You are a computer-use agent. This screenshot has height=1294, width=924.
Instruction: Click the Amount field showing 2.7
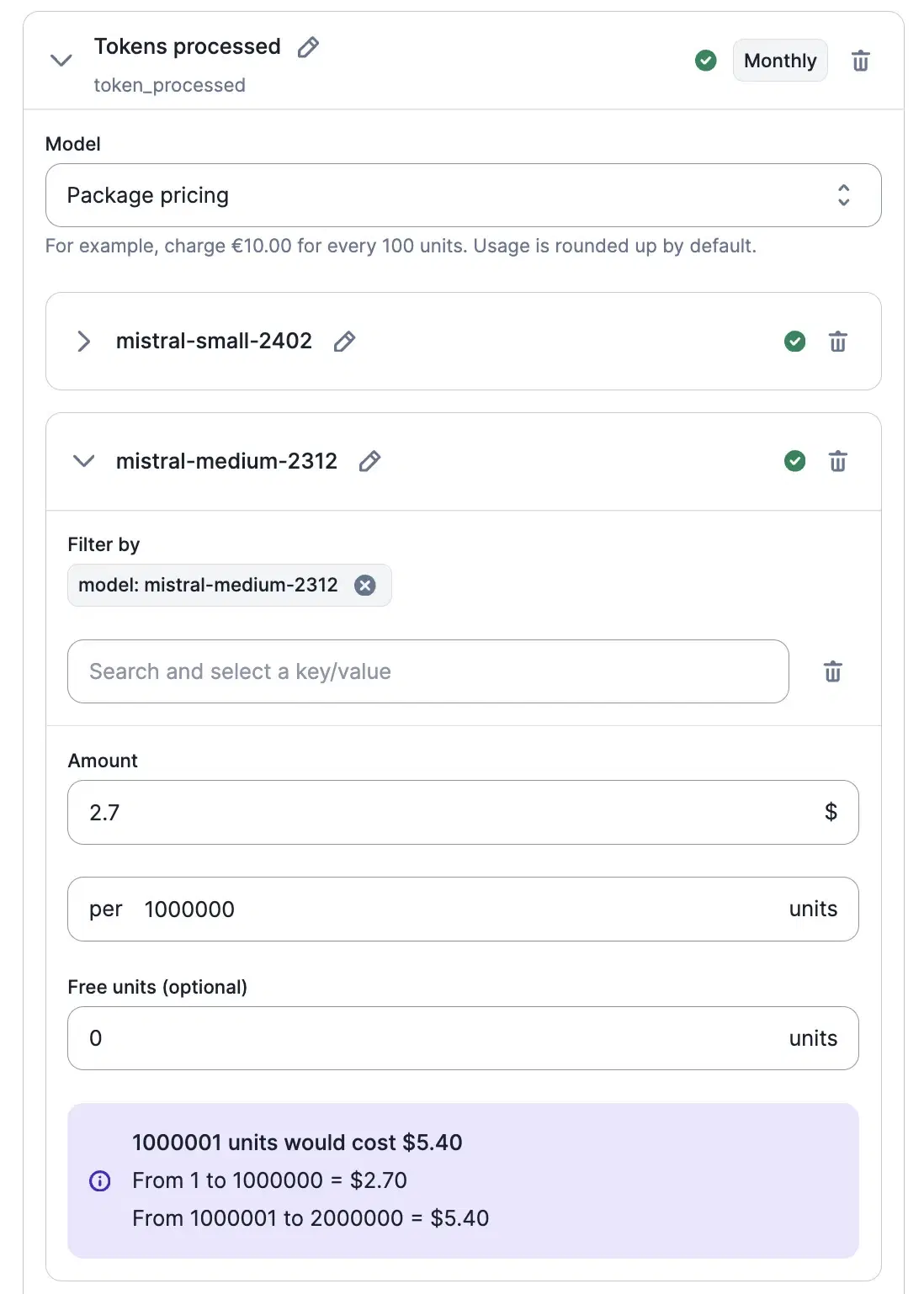pos(446,813)
